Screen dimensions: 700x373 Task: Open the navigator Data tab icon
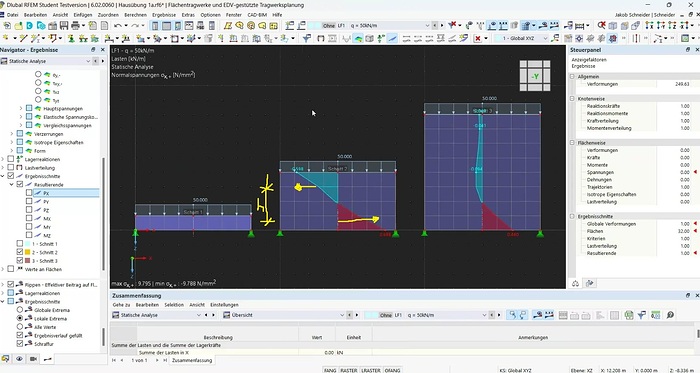click(x=6, y=359)
